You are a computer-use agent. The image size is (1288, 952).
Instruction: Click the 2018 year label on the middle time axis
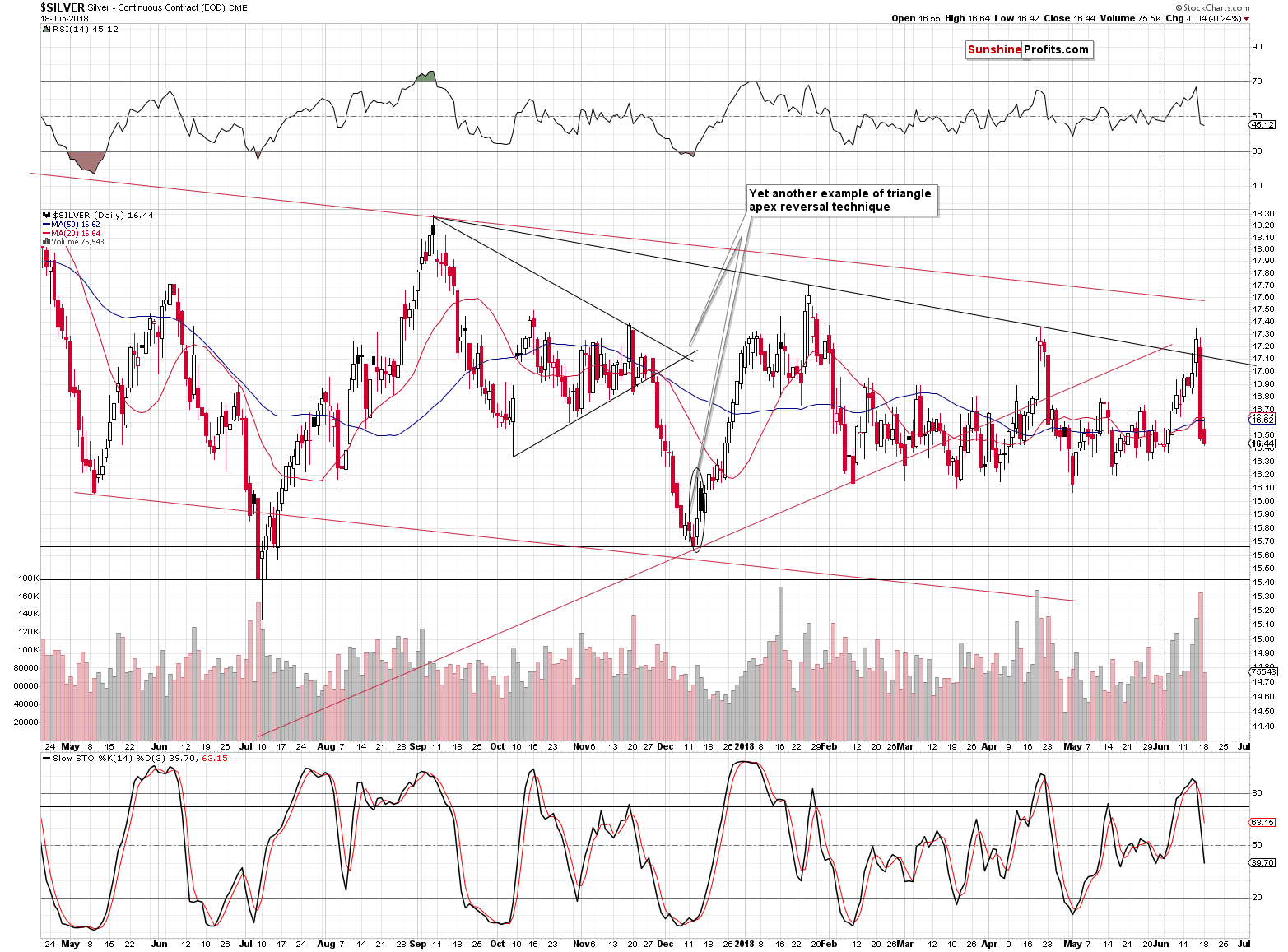(x=744, y=747)
